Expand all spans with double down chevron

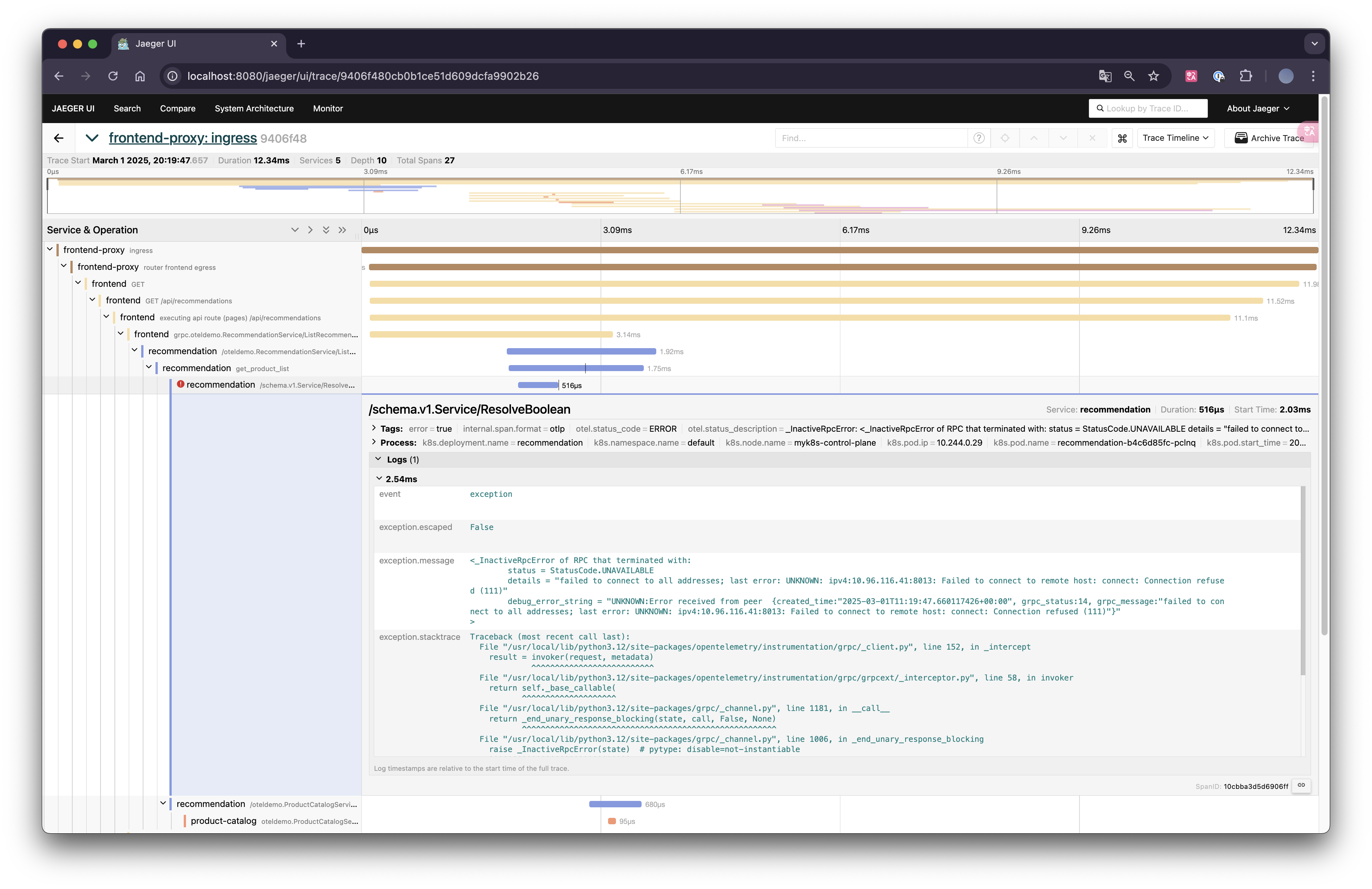pyautogui.click(x=326, y=230)
